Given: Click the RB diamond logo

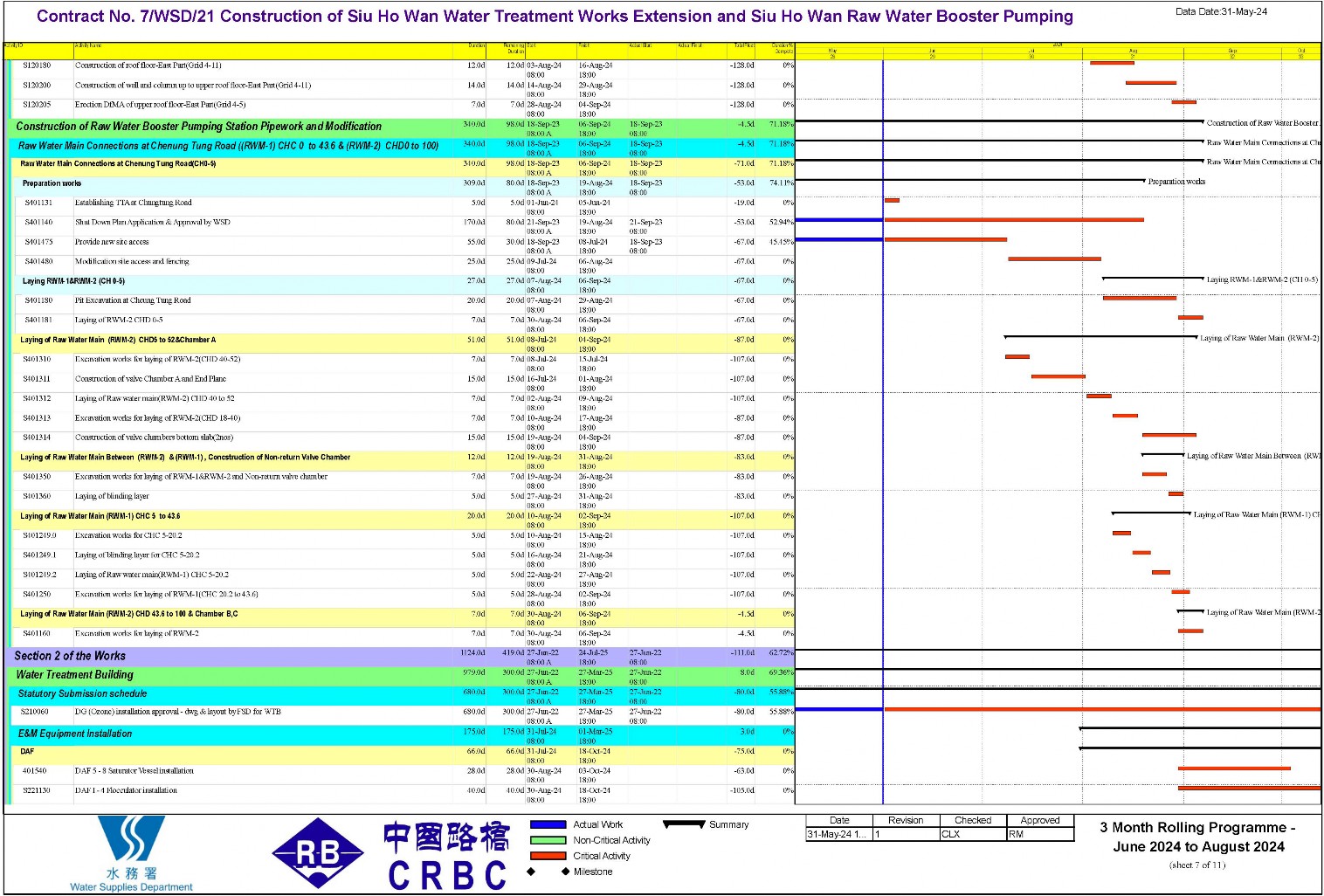Looking at the screenshot, I should 318,853.
